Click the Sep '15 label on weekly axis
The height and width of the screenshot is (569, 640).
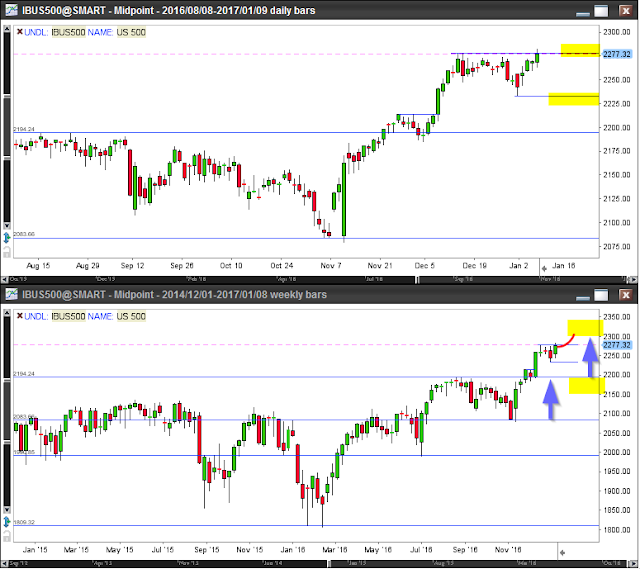coord(207,550)
